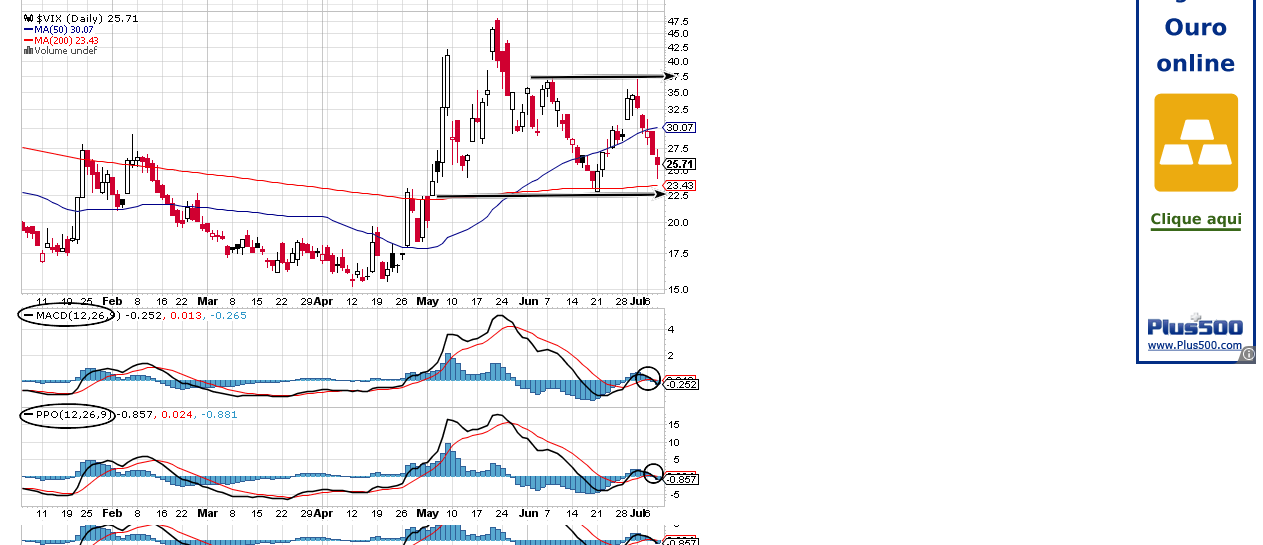Click the 'PPO(12,26,9)' indicator label
This screenshot has height=545, width=1263.
[69, 414]
